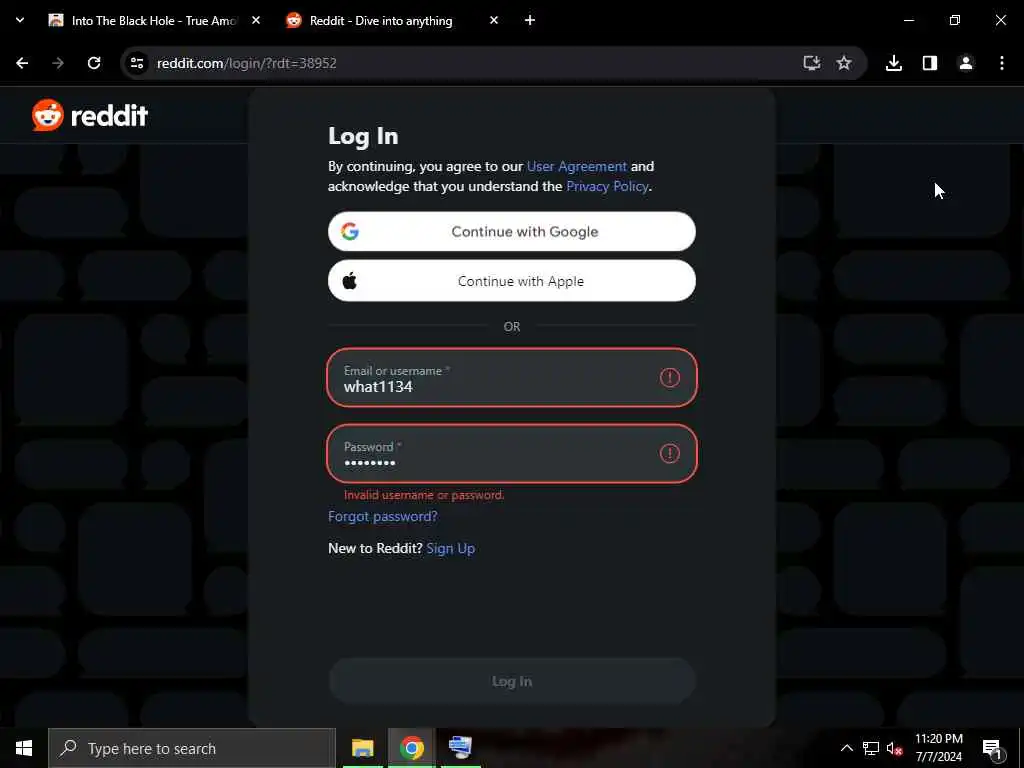Click the install app icon in address bar
This screenshot has width=1024, height=768.
click(811, 63)
